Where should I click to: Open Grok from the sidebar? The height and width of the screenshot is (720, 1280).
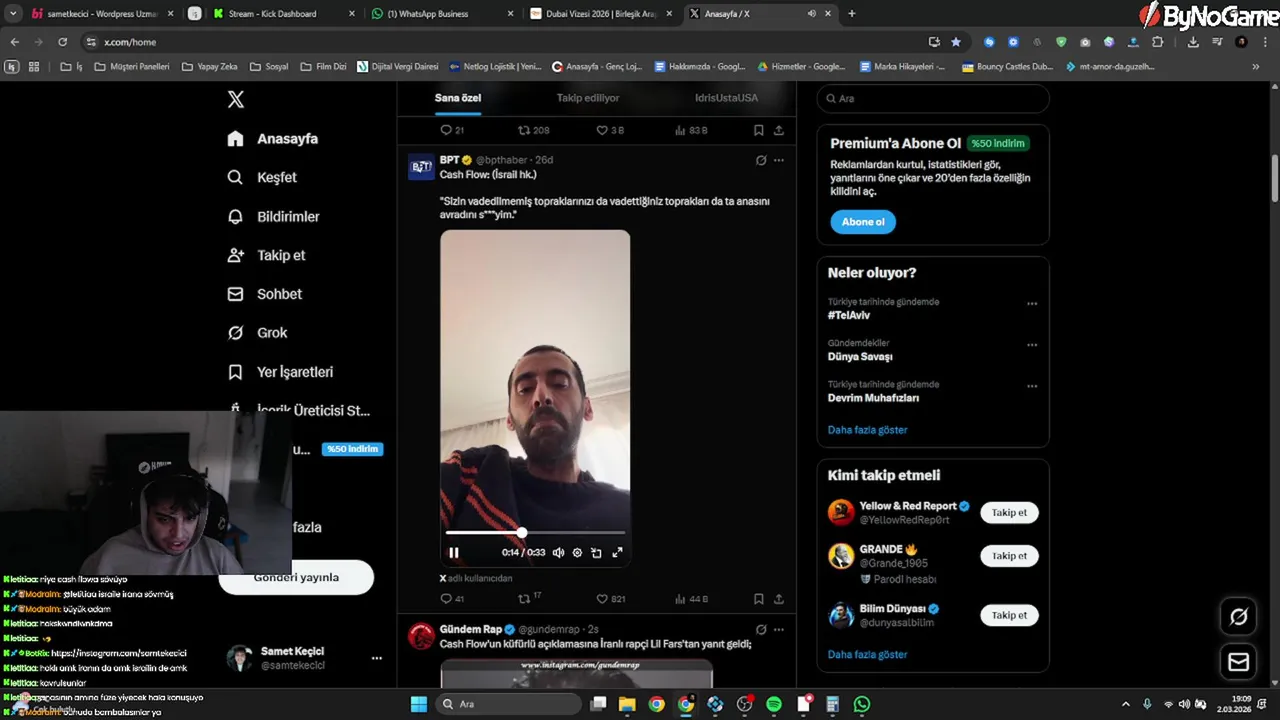click(257, 333)
